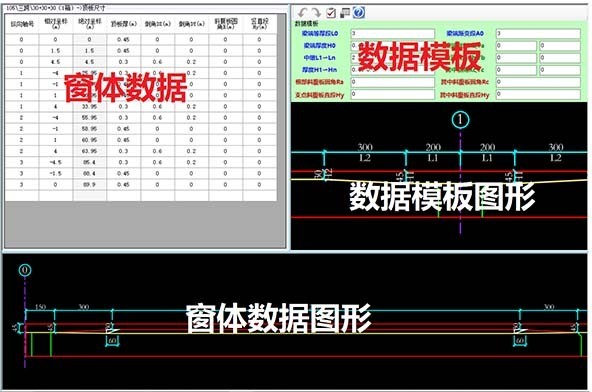Click the L1→Ln input field
This screenshot has width=592, height=392.
[x=393, y=58]
